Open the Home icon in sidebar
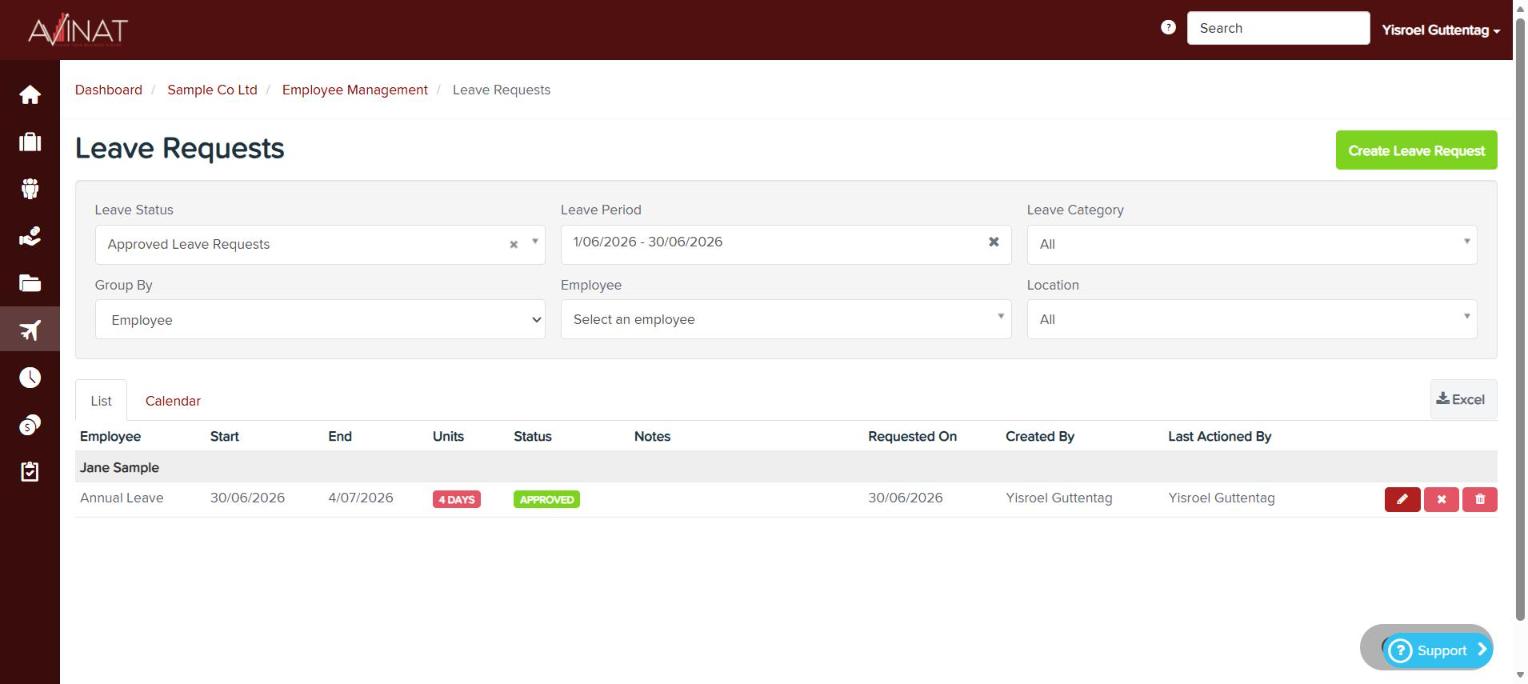This screenshot has width=1528, height=684. coord(30,95)
